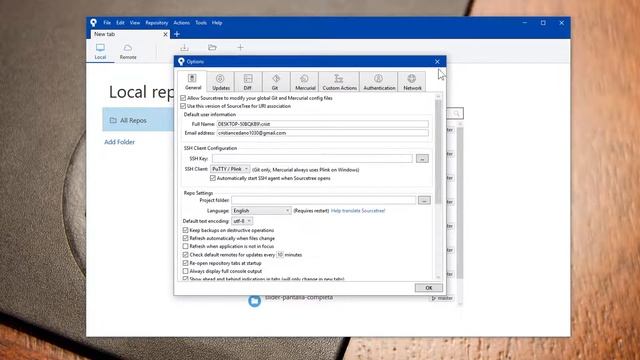
Task: Click the SSH Key input field
Action: point(312,158)
